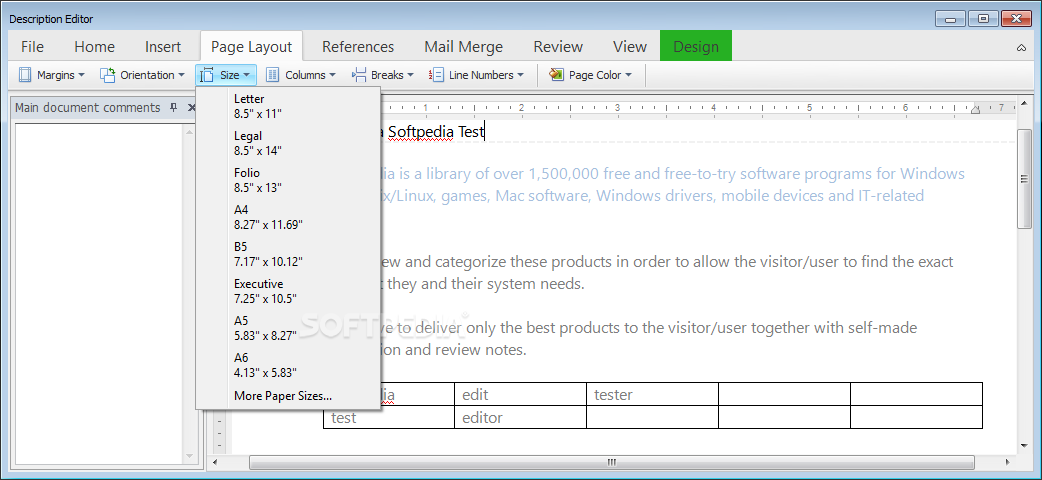Click the Orientation rotate icon
Screen dimensions: 1042x480
coord(108,75)
